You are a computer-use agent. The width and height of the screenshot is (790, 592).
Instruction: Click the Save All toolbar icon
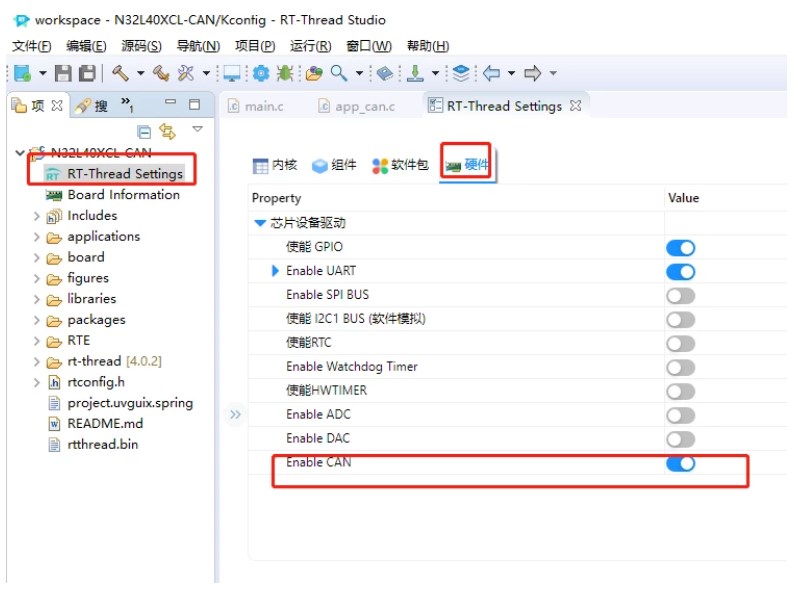point(87,74)
